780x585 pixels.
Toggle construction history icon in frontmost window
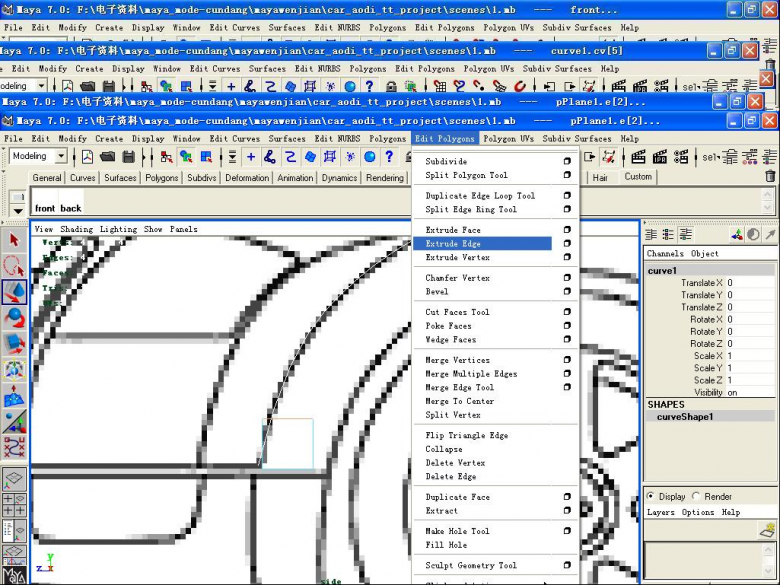[608, 157]
